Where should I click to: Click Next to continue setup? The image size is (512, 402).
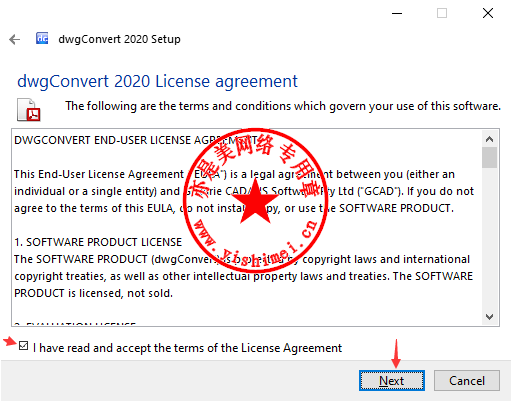click(392, 380)
